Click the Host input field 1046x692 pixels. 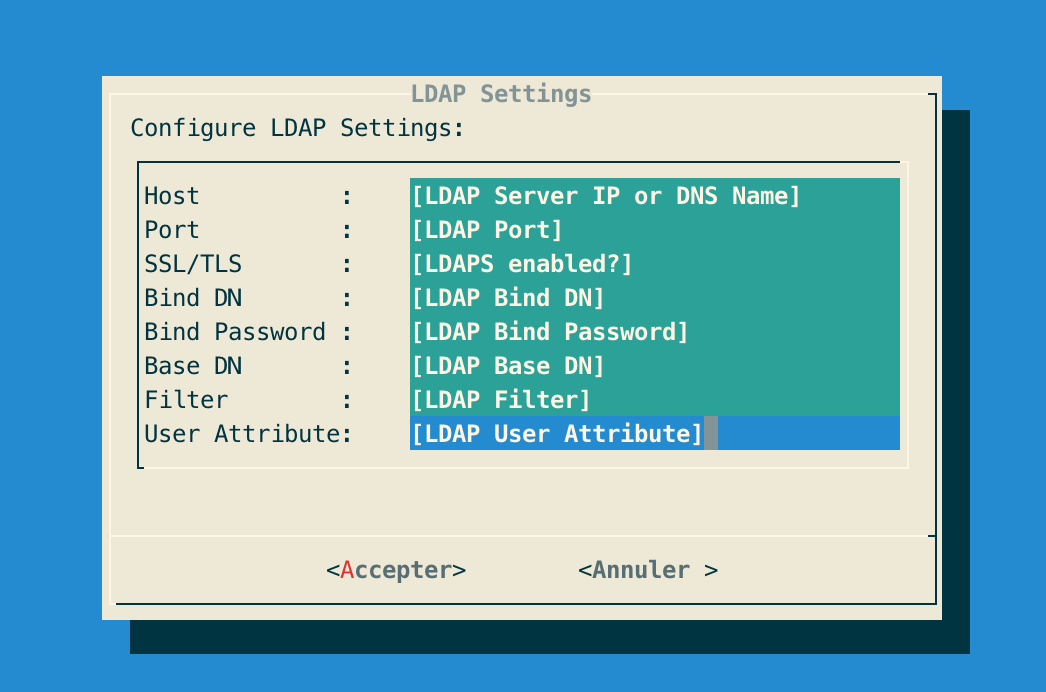pyautogui.click(x=654, y=196)
